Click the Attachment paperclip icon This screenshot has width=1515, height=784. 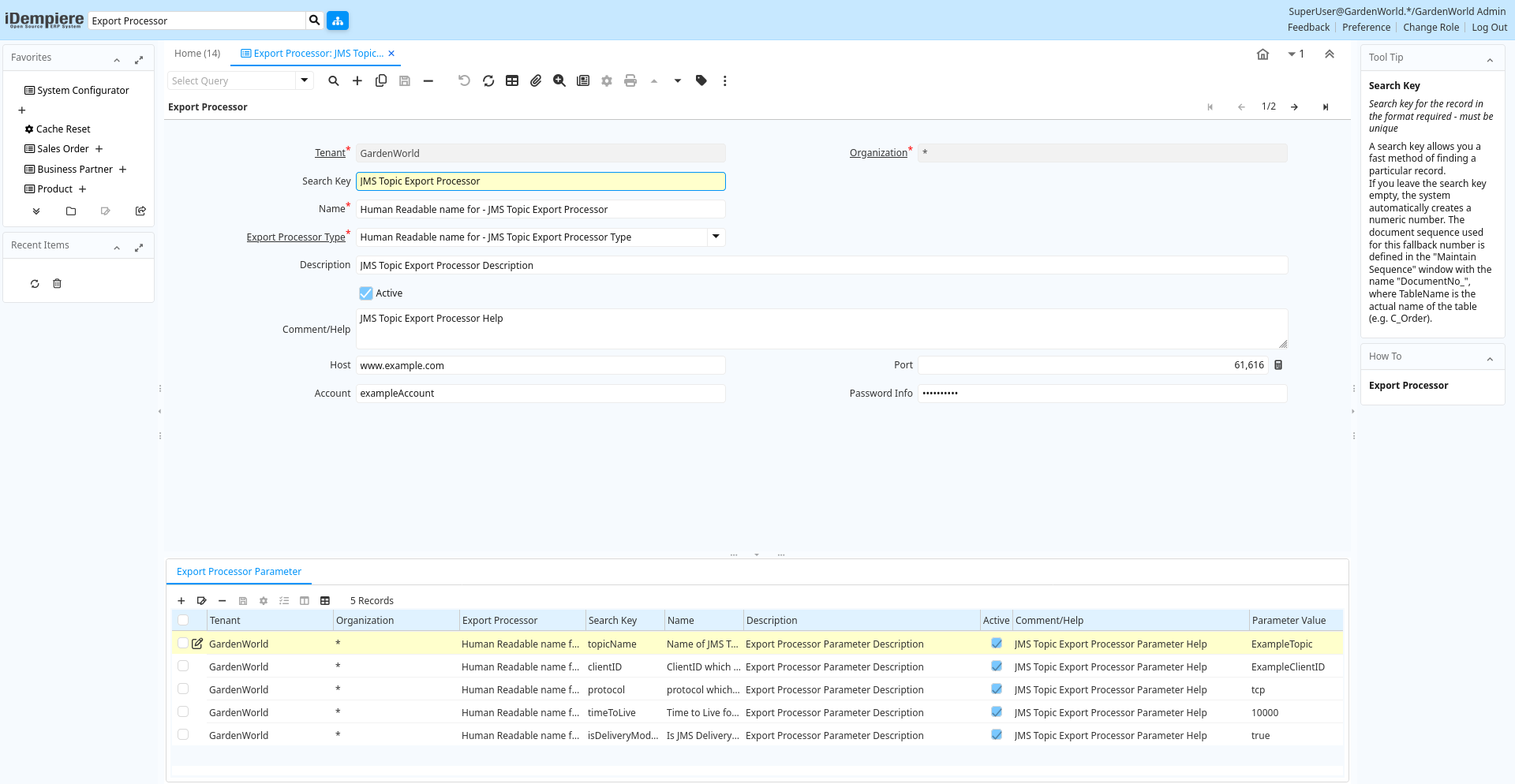click(x=536, y=80)
